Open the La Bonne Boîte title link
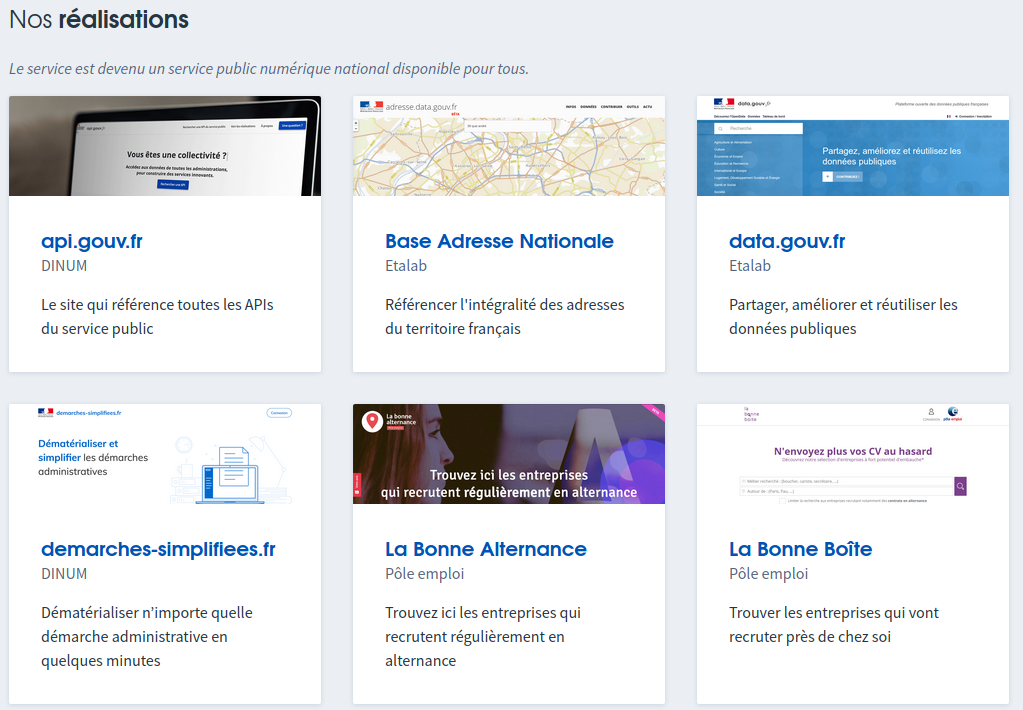Viewport: 1023px width, 710px height. (801, 549)
